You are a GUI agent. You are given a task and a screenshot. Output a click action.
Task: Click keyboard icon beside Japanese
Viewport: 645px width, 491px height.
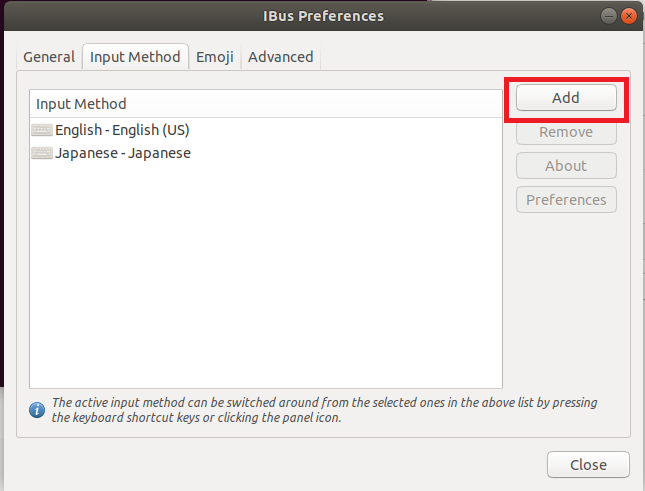42,153
